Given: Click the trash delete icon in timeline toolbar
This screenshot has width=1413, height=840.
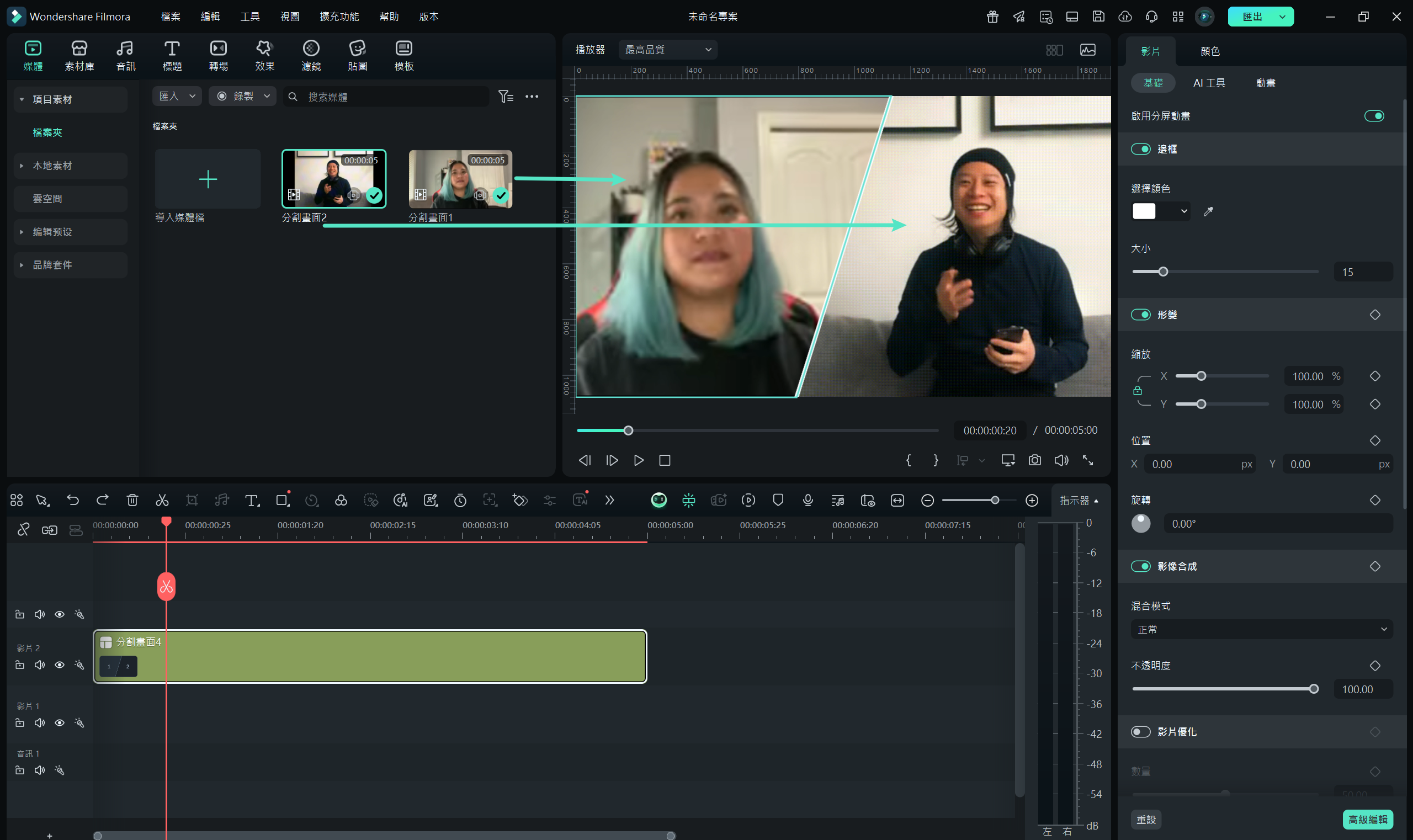Looking at the screenshot, I should click(132, 500).
